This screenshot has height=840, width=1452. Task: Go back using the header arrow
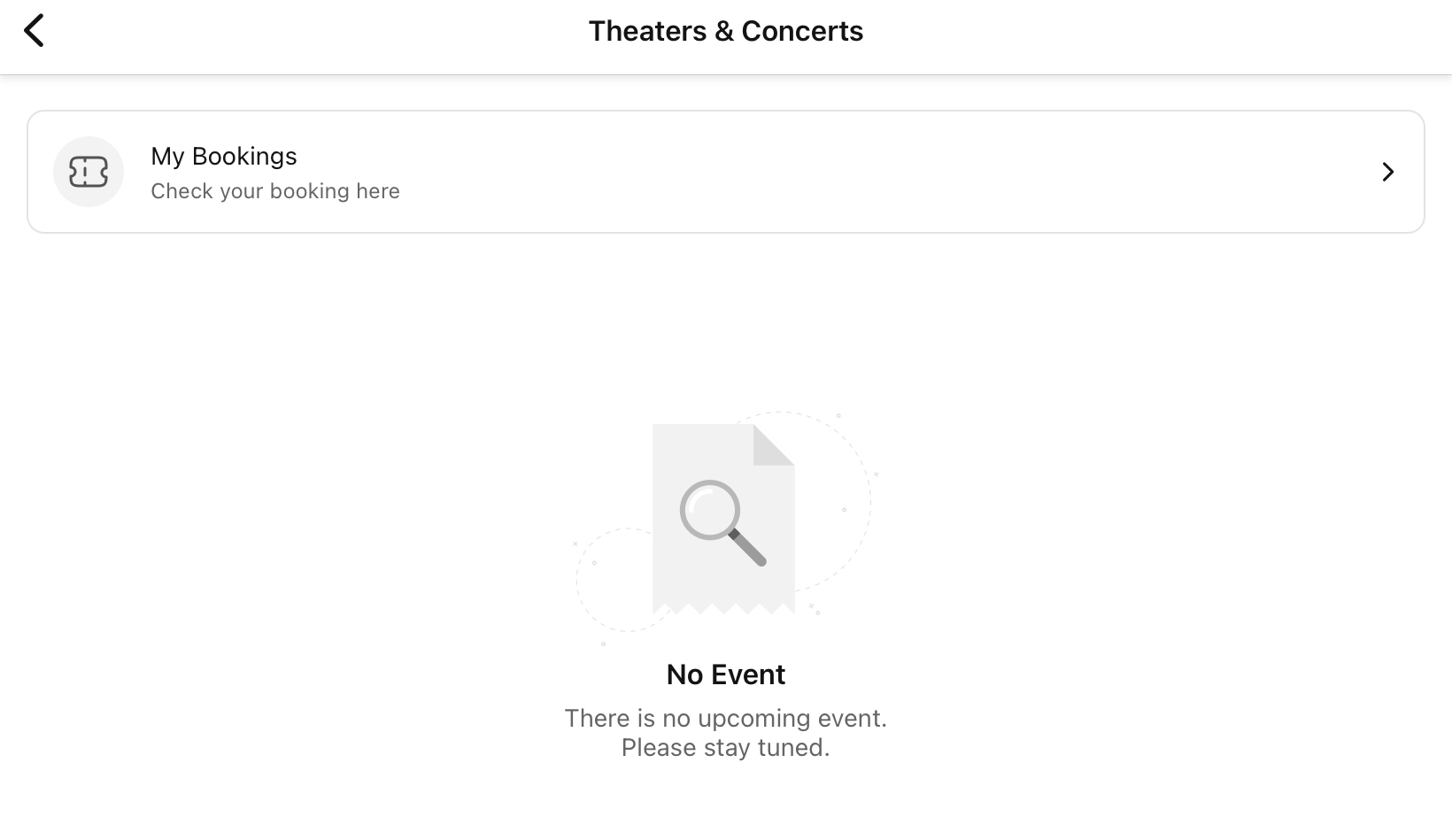click(34, 31)
